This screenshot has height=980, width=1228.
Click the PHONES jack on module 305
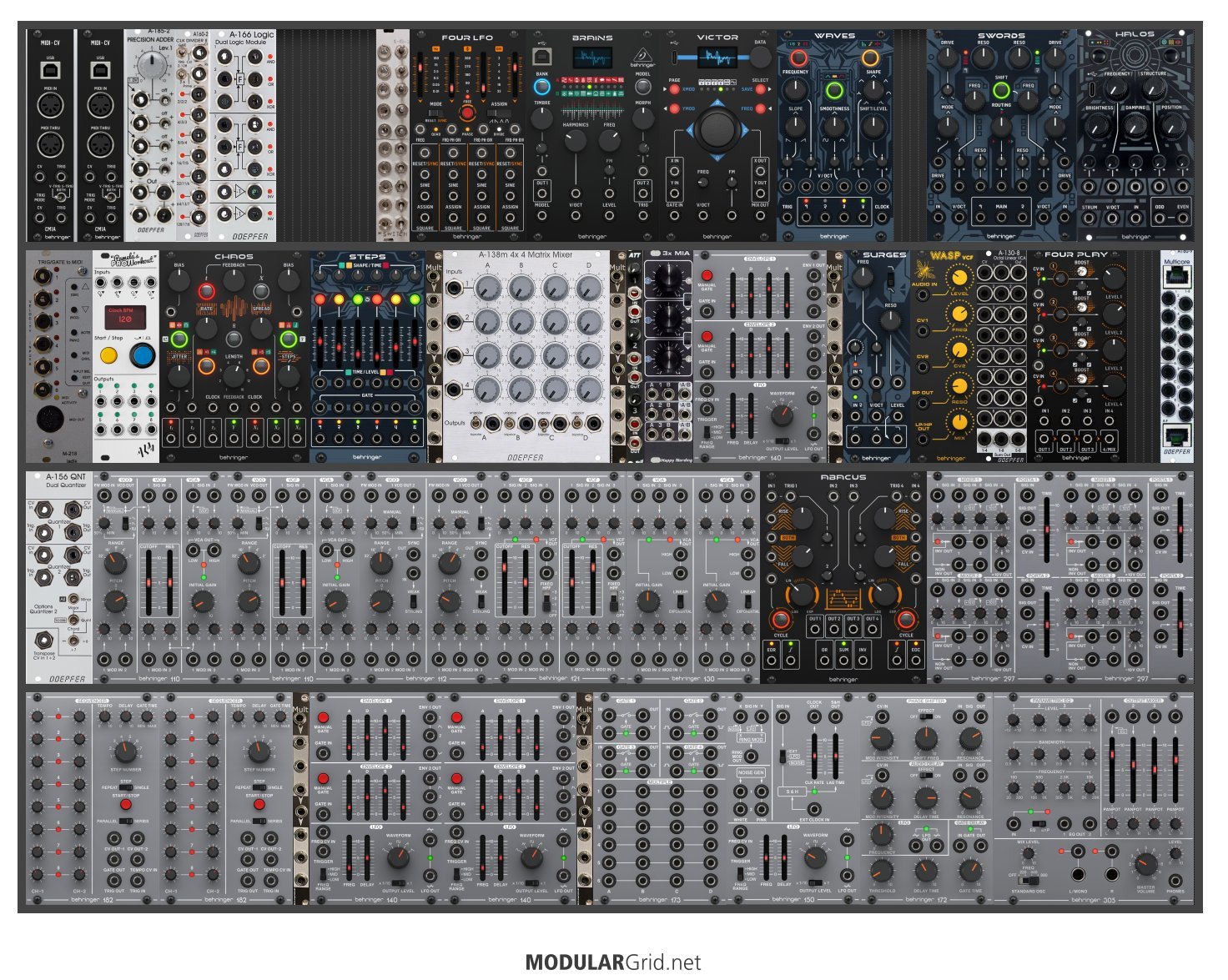(1175, 879)
